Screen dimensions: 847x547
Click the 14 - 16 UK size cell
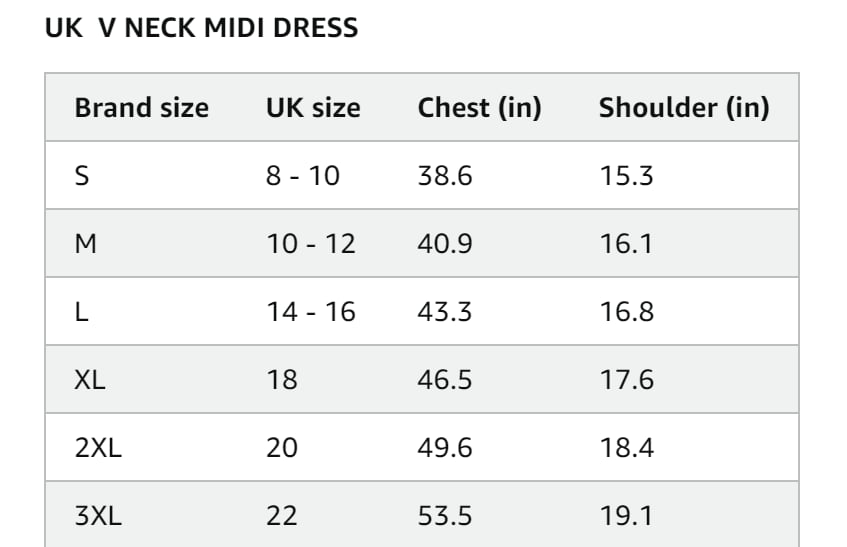[x=311, y=312]
